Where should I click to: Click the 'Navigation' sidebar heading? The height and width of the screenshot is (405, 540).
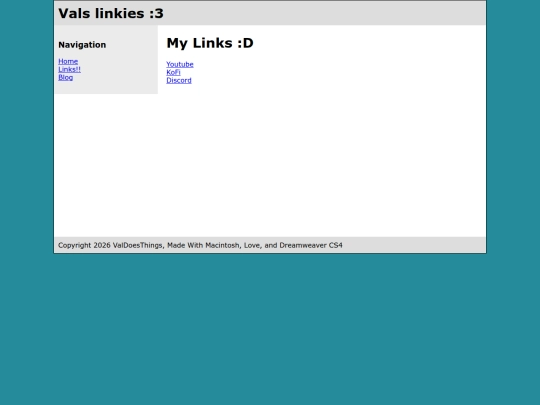coord(82,45)
